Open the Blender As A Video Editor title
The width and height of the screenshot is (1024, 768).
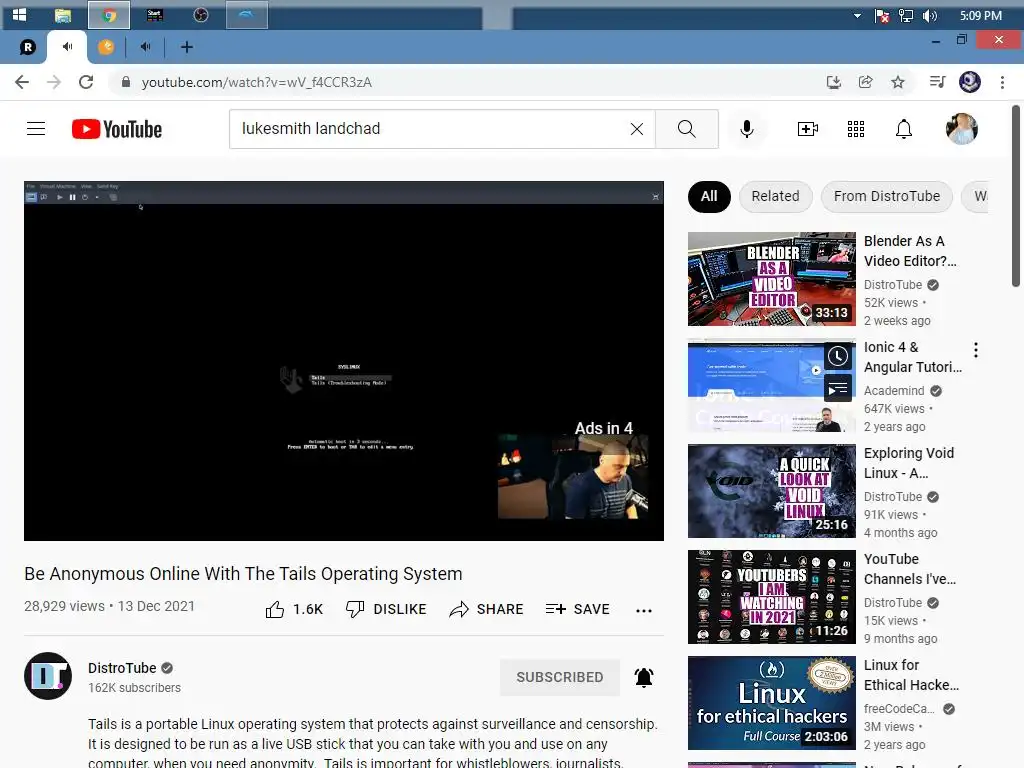(x=910, y=251)
